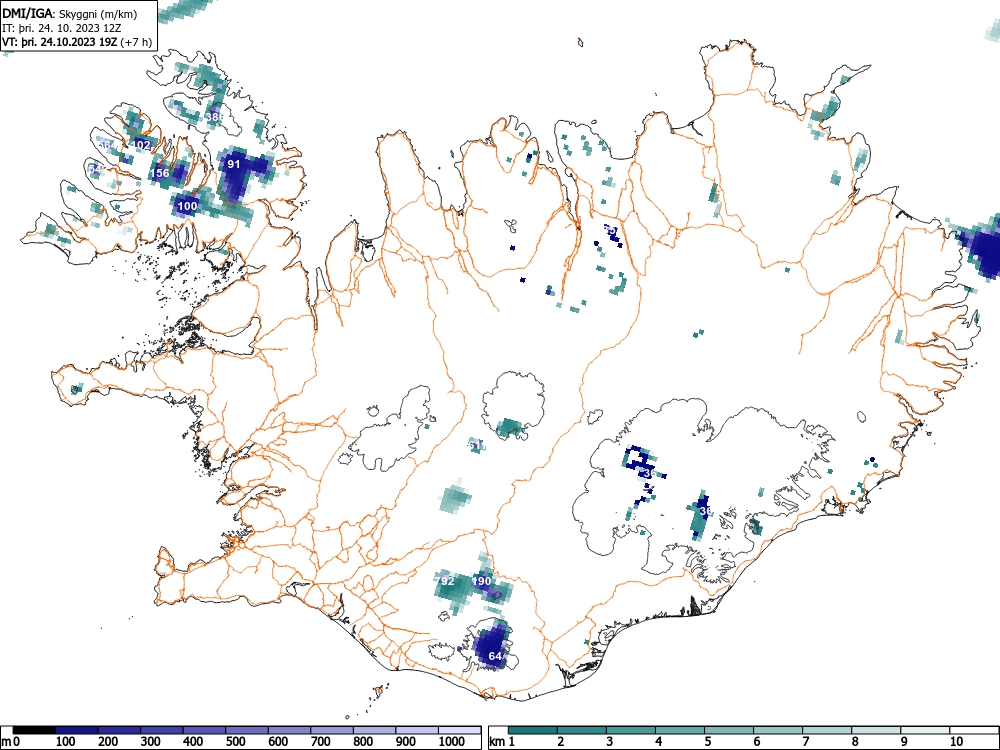This screenshot has width=1000, height=750.
Task: Click the '9' tick label in km legend
Action: pyautogui.click(x=904, y=742)
